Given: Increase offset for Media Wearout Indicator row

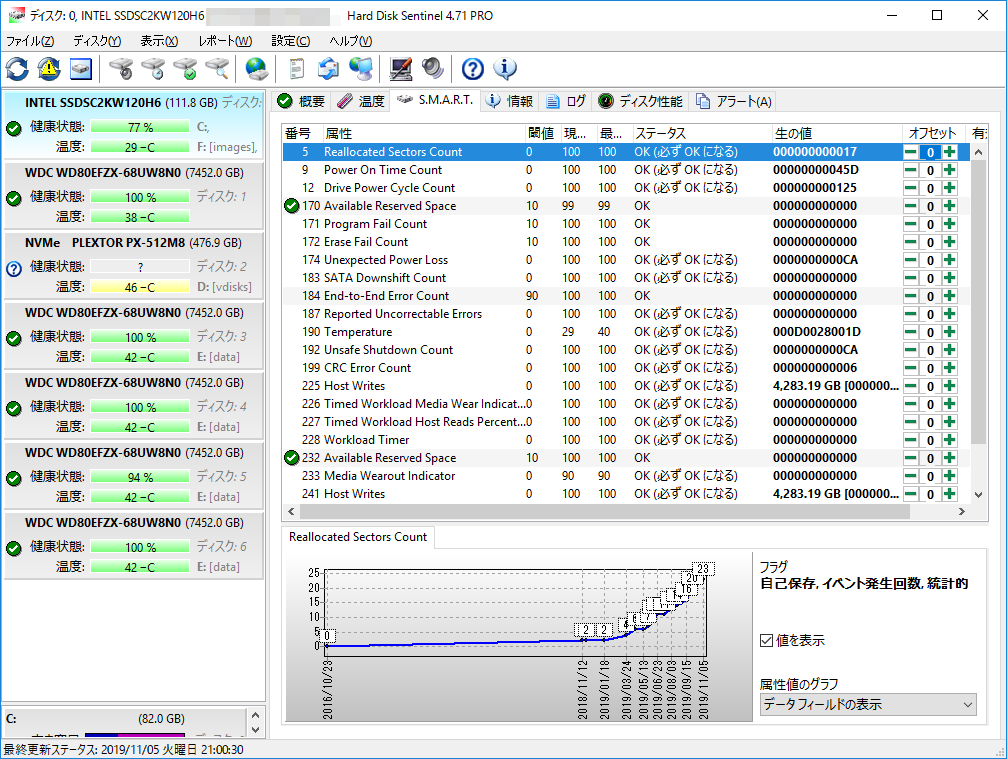Looking at the screenshot, I should 950,476.
